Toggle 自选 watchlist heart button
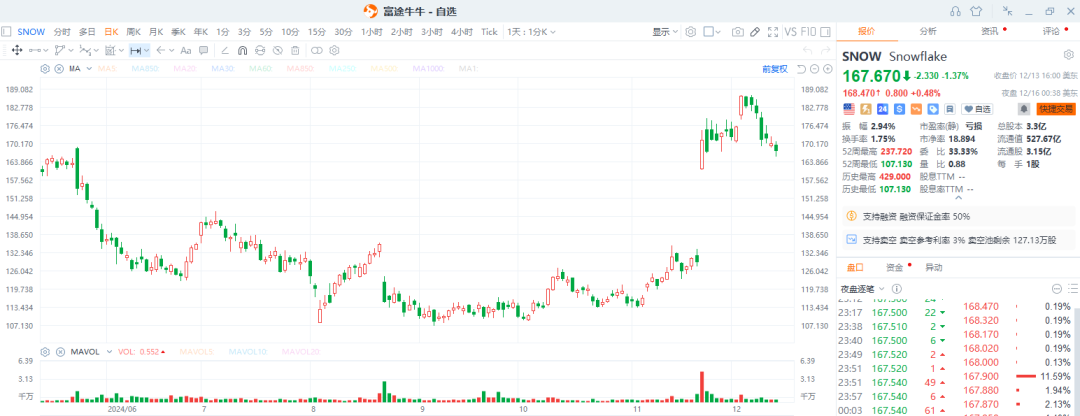This screenshot has width=1080, height=416. click(x=977, y=108)
